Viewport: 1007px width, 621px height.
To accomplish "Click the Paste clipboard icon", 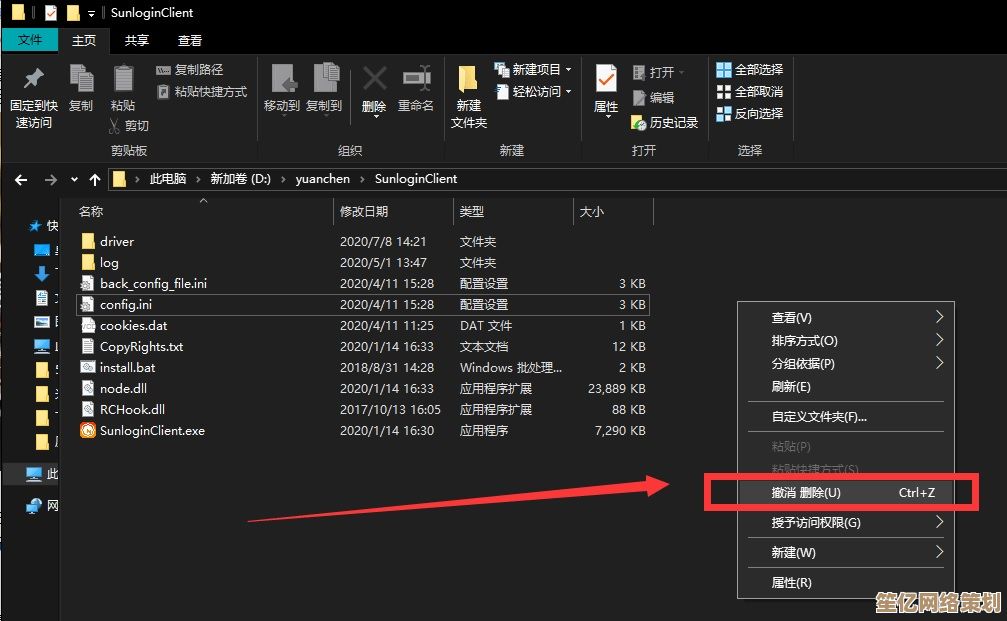I will coord(123,80).
